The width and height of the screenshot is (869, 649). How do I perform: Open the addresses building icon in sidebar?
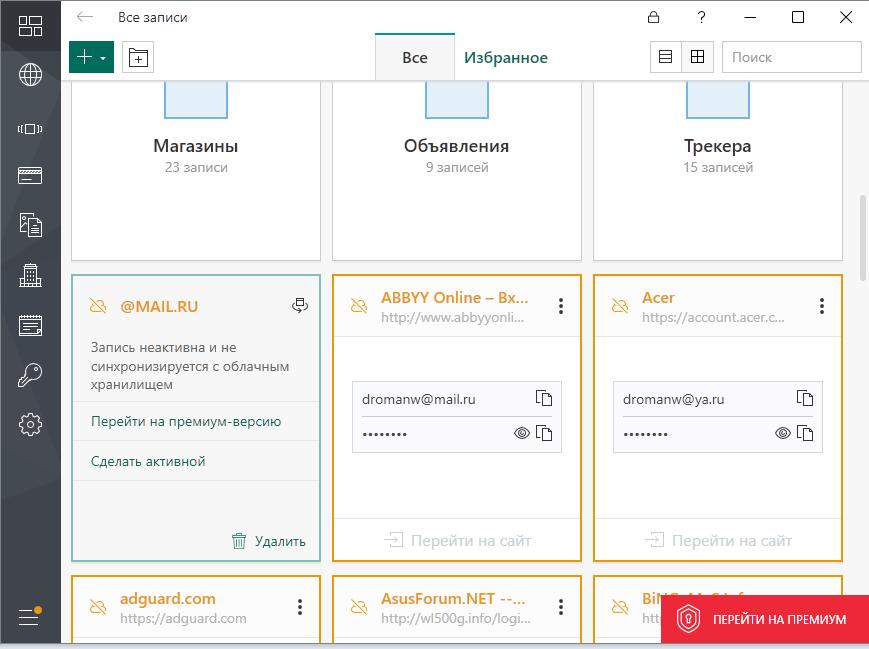click(30, 274)
